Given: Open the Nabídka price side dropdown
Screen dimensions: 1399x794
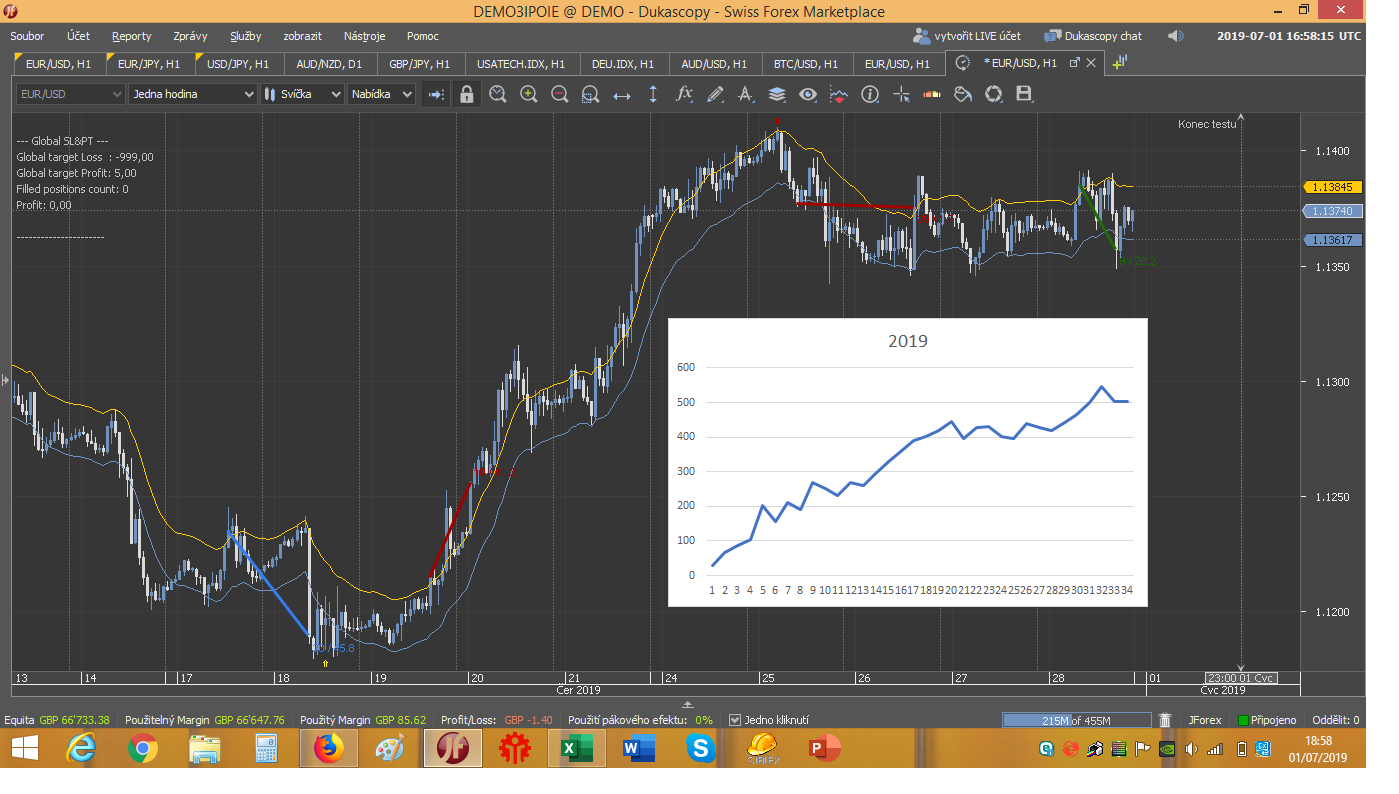Looking at the screenshot, I should tap(381, 94).
